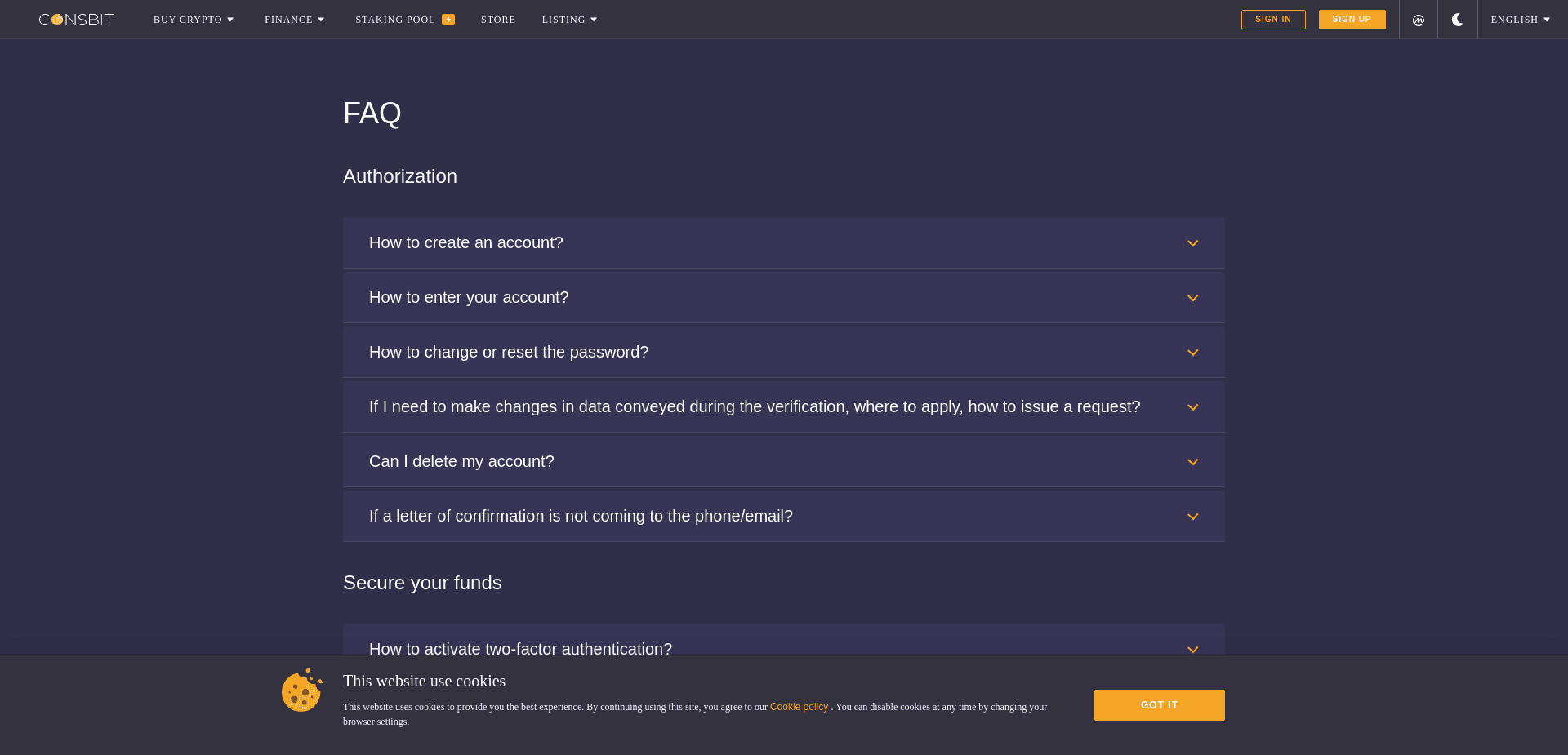Image resolution: width=1568 pixels, height=755 pixels.
Task: Open the ENGLISH language dropdown
Action: pyautogui.click(x=1519, y=19)
